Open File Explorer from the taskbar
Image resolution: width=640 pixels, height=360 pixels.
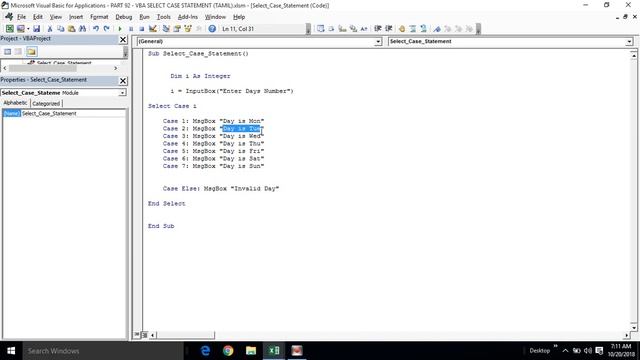(251, 351)
